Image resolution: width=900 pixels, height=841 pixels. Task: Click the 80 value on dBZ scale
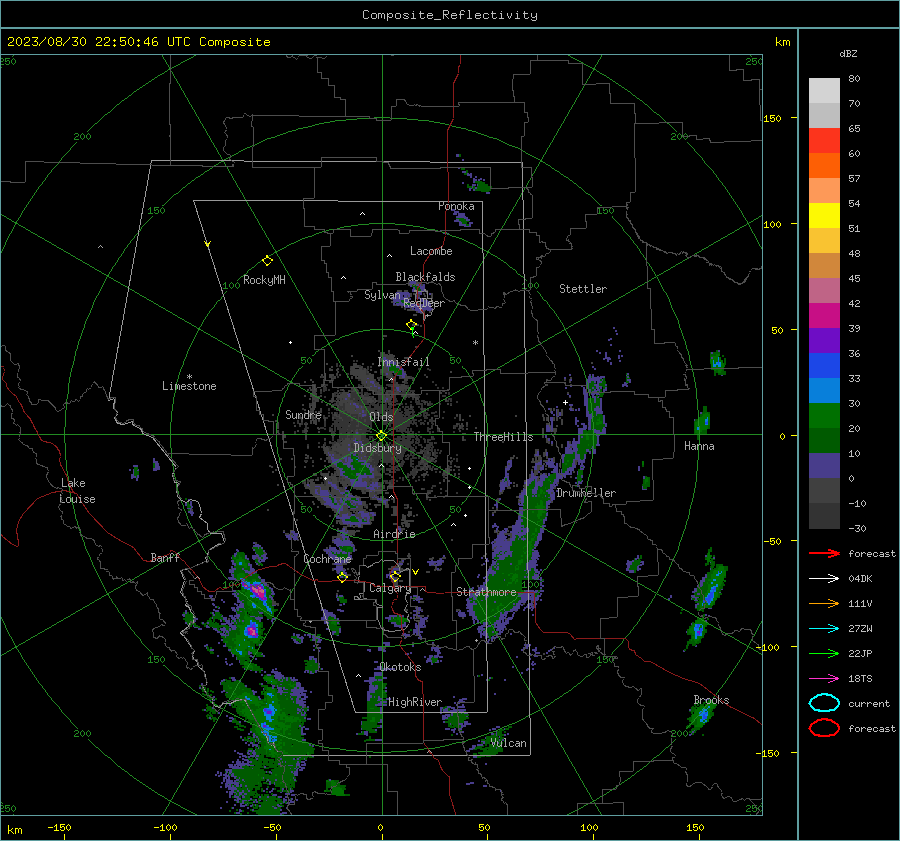854,79
